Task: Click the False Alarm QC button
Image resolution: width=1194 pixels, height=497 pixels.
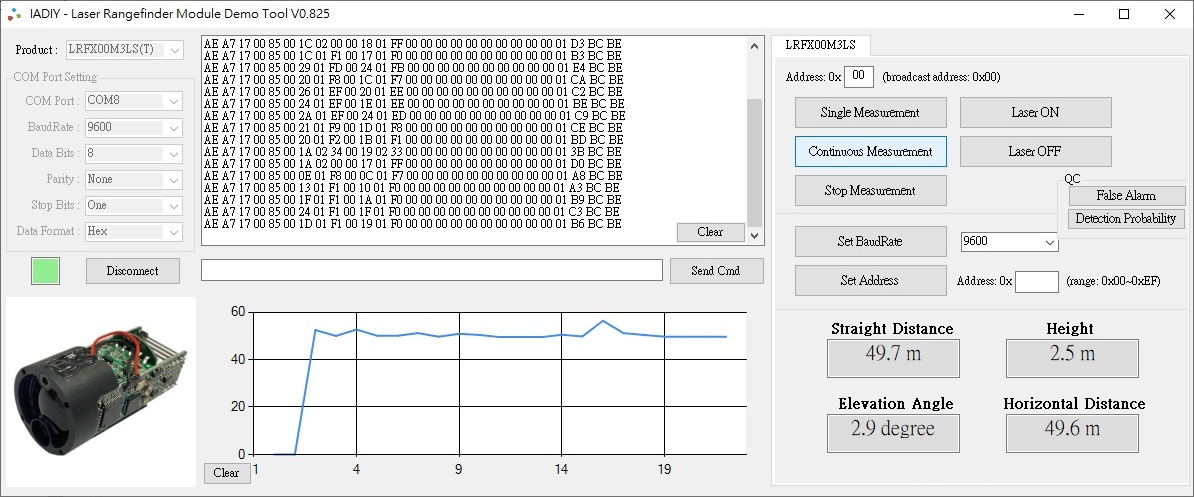Action: click(1125, 196)
